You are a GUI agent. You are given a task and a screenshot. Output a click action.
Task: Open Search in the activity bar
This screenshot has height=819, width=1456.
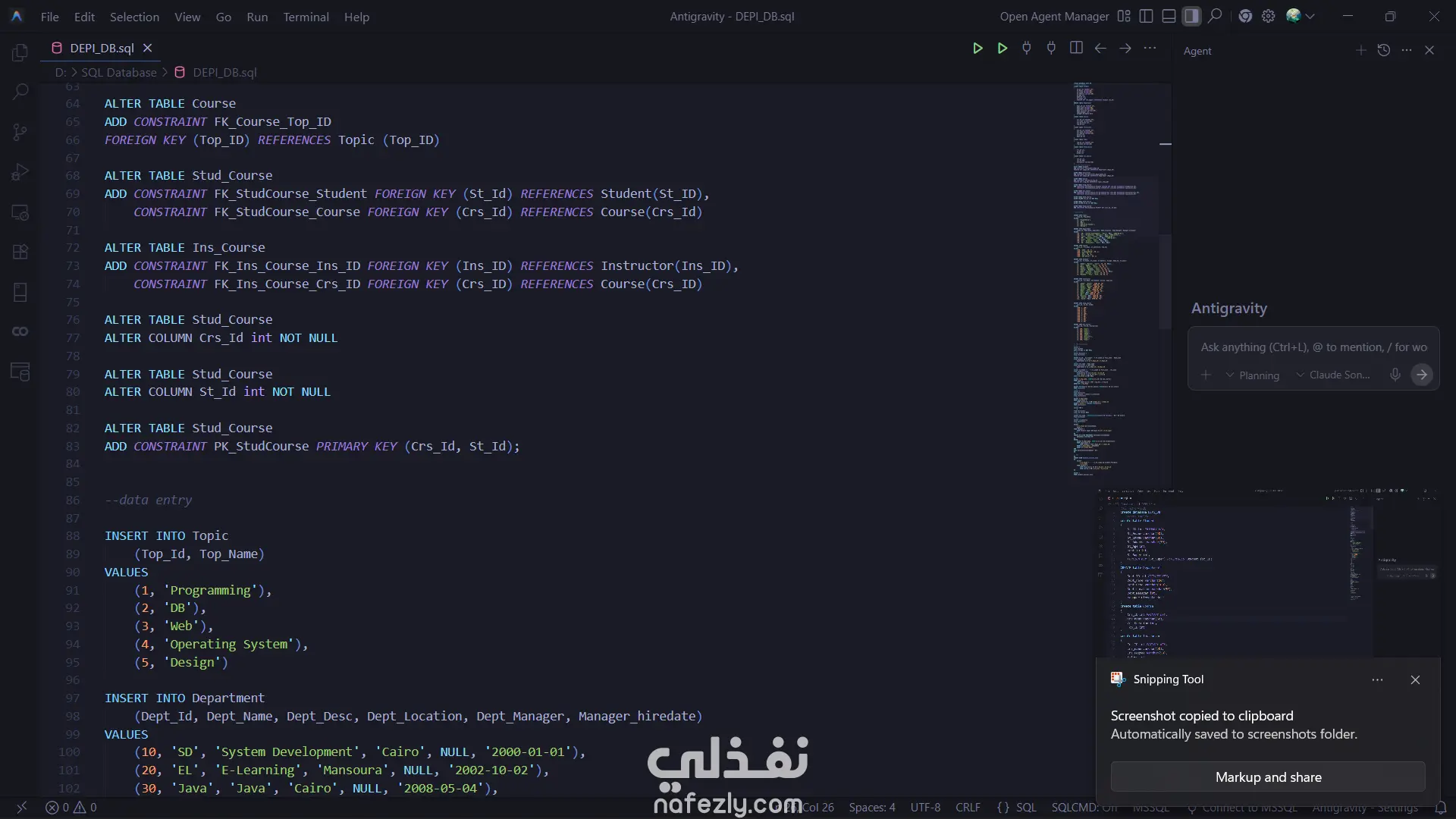(20, 92)
